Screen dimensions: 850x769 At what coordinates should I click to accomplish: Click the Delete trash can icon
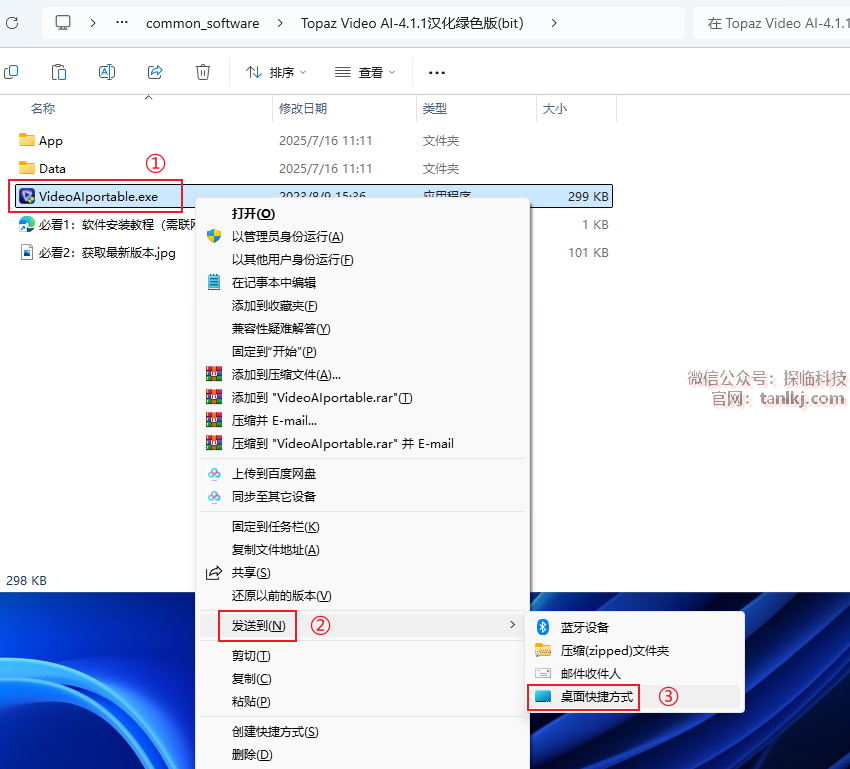point(203,72)
